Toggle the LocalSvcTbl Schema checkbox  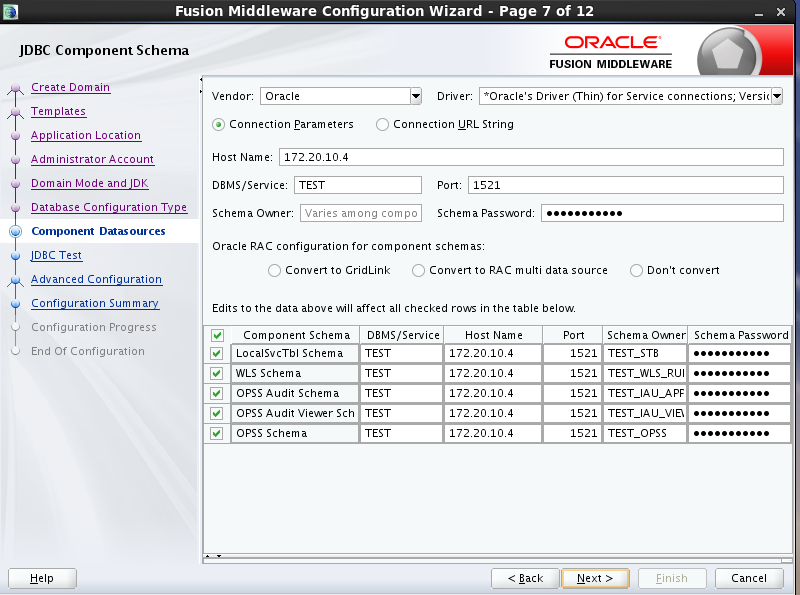pos(216,353)
